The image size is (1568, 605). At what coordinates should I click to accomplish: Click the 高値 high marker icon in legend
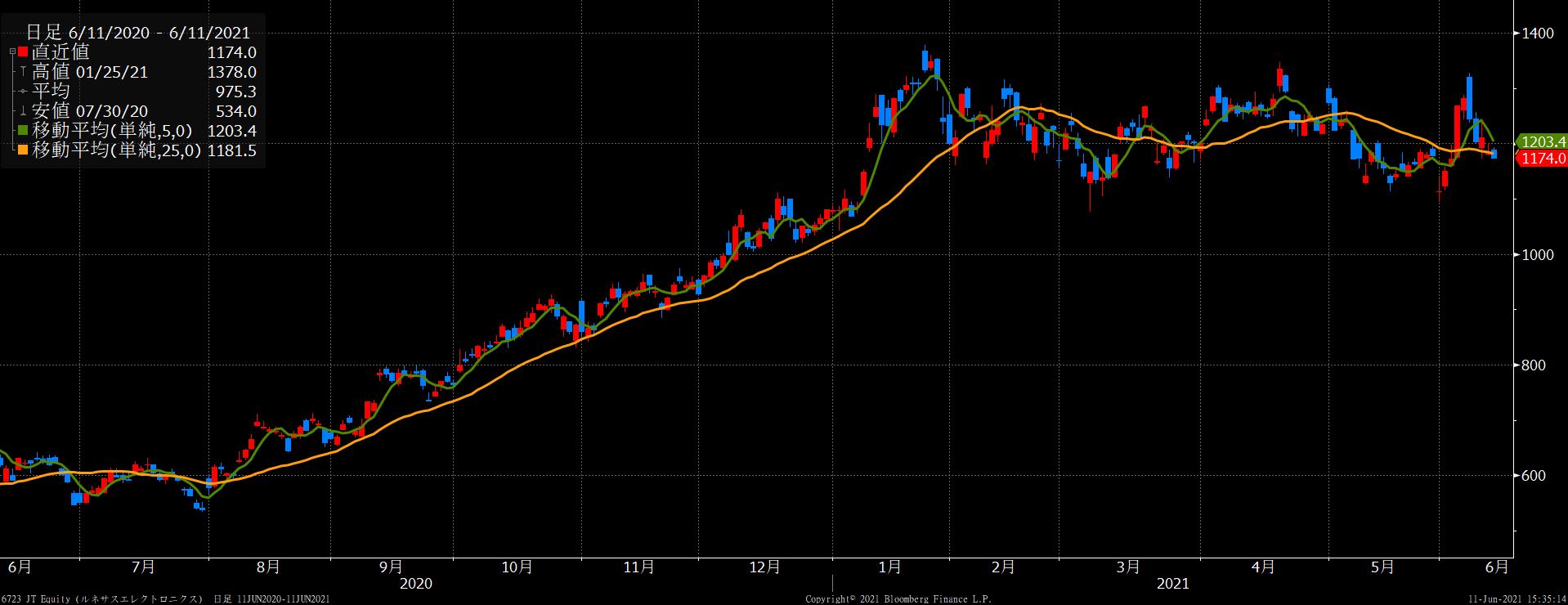coord(23,72)
